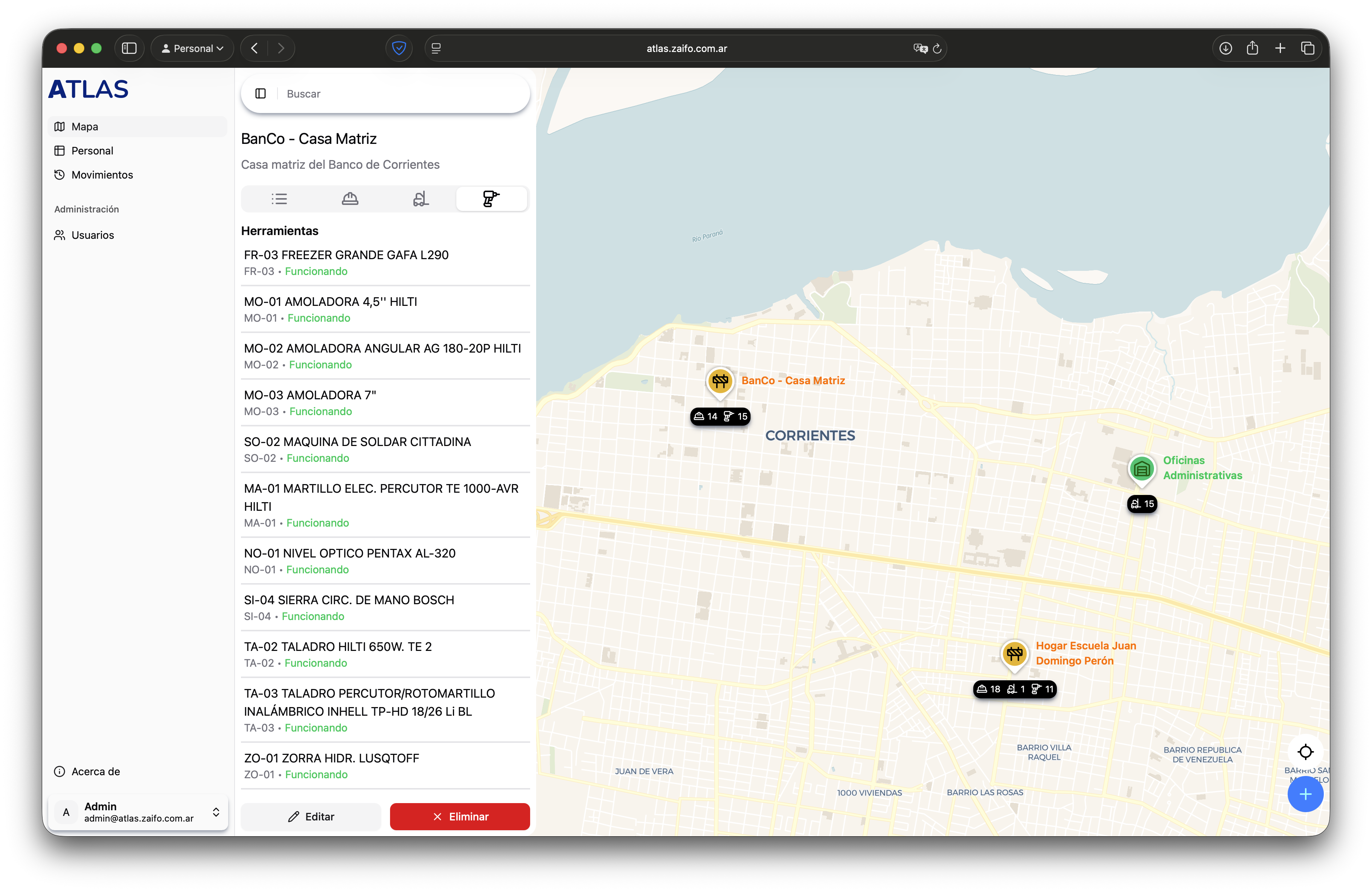This screenshot has height=892, width=1372.
Task: Click the green Oficinas Administrativas map pin
Action: pyautogui.click(x=1142, y=469)
